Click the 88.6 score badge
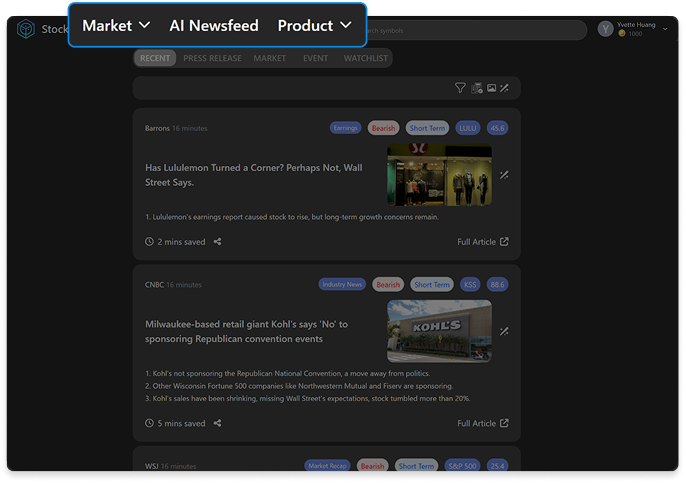The width and height of the screenshot is (686, 483). point(497,284)
